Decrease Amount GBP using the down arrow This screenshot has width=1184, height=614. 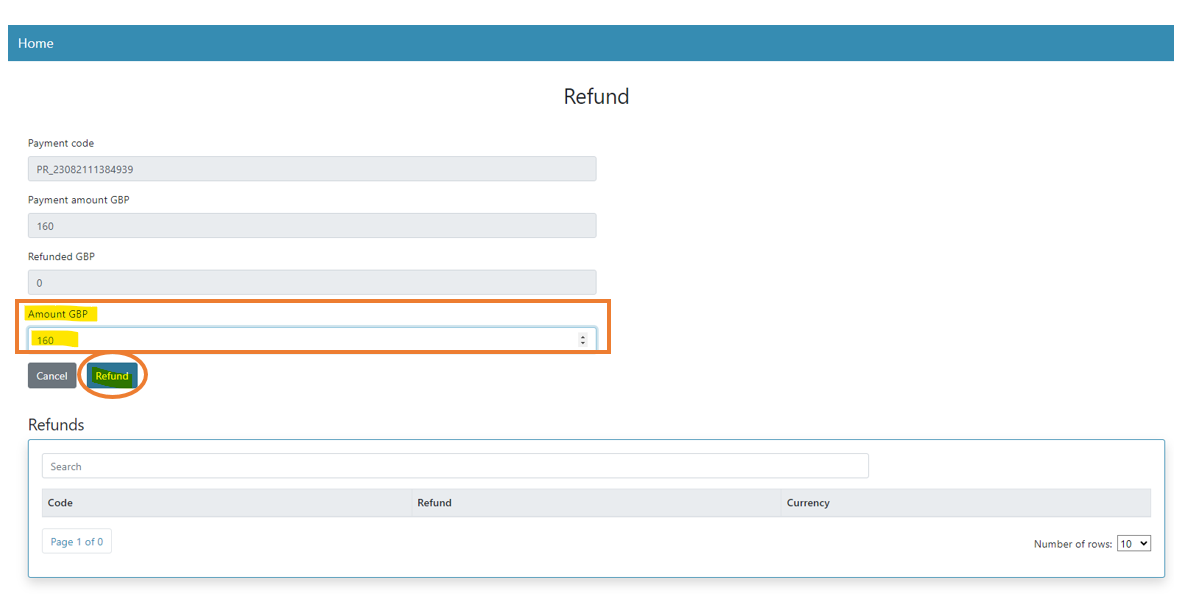click(583, 343)
